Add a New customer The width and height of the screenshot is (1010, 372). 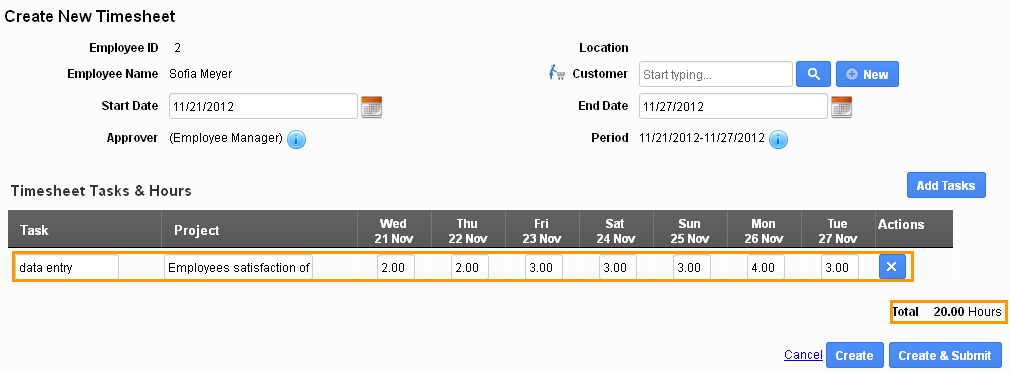[867, 74]
